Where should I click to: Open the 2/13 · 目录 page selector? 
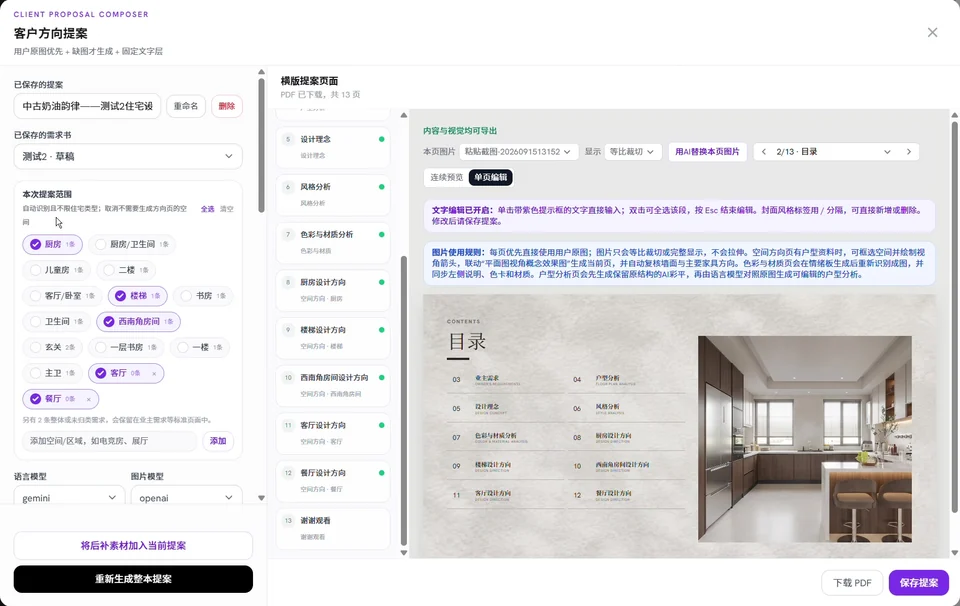(x=833, y=152)
